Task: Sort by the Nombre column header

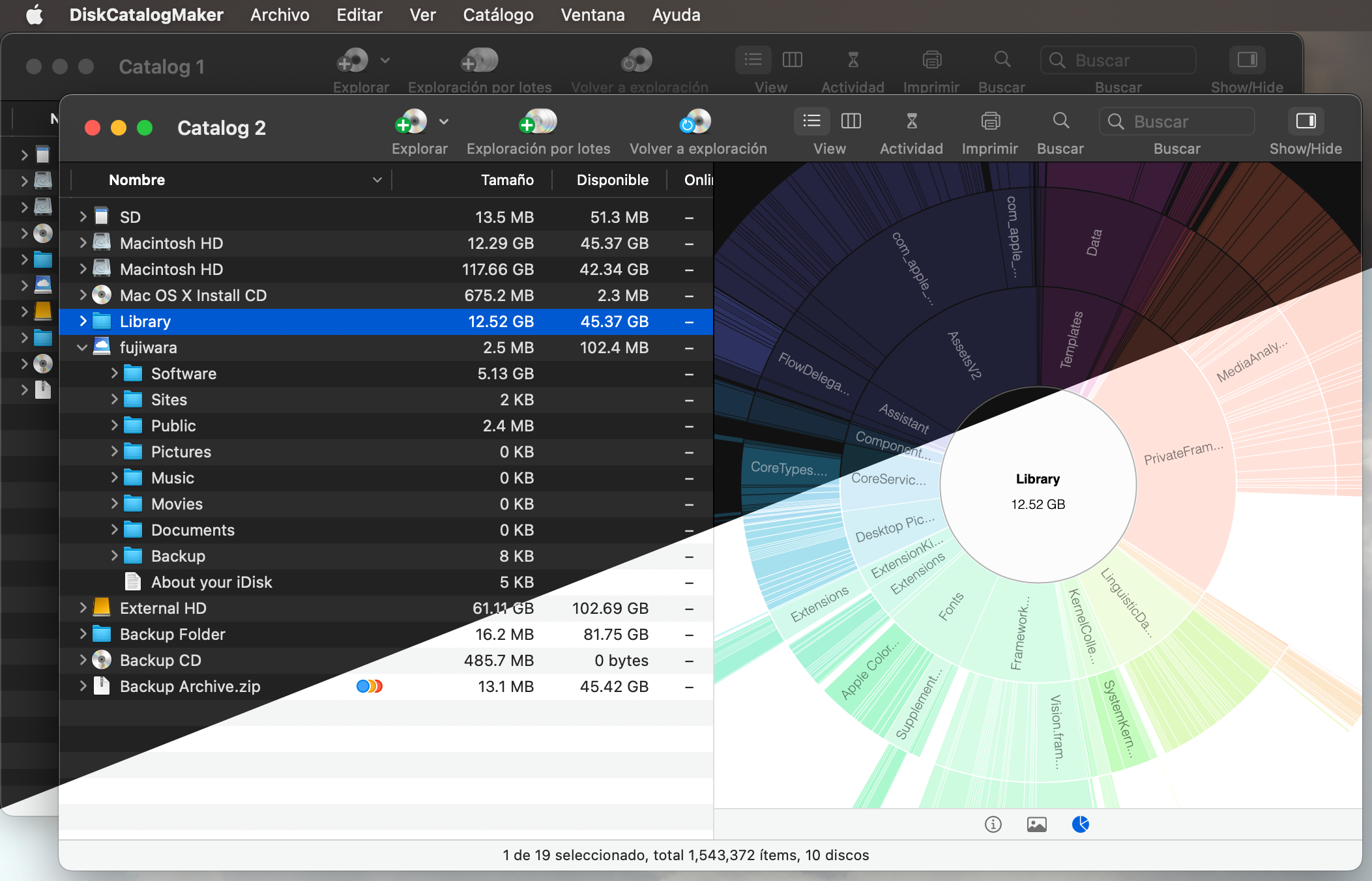Action: point(137,180)
